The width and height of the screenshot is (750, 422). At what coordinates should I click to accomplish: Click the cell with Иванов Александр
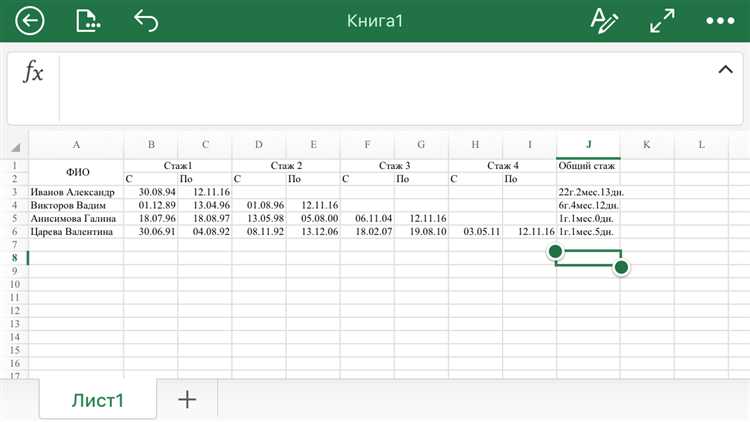[76, 192]
